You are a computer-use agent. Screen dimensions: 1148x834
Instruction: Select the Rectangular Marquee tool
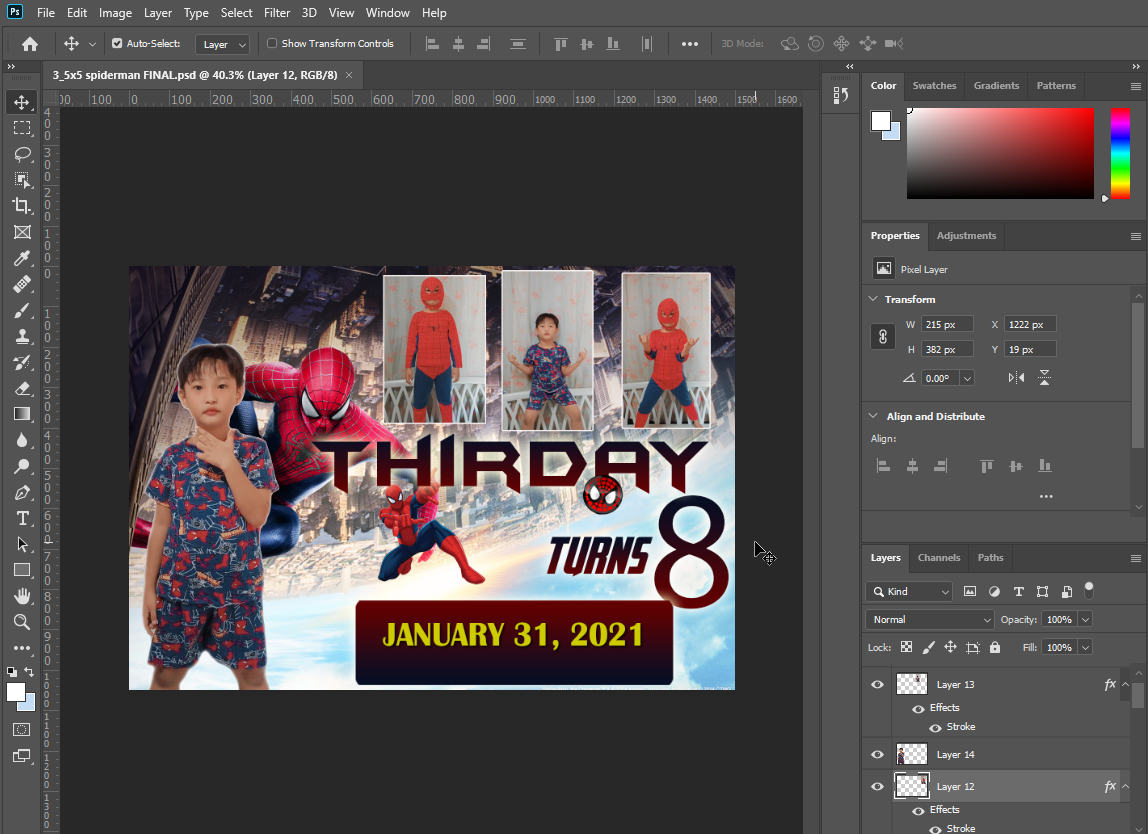tap(22, 127)
